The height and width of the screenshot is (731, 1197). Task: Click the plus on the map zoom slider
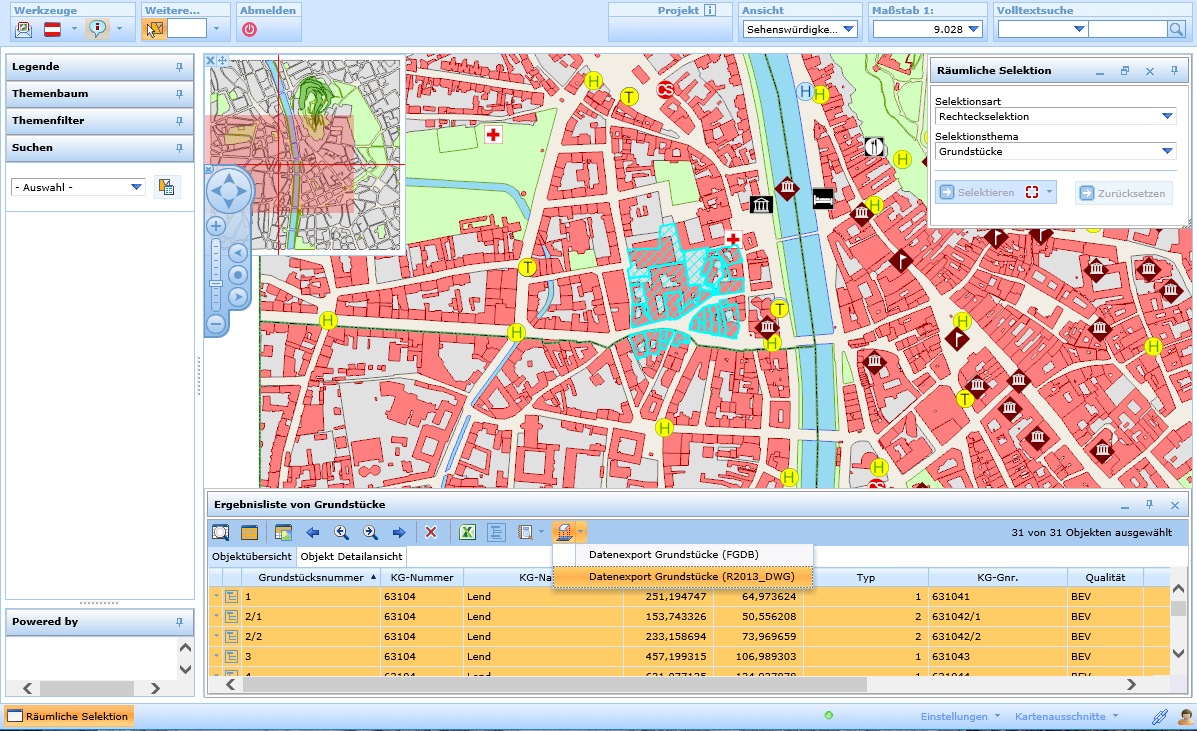(215, 226)
